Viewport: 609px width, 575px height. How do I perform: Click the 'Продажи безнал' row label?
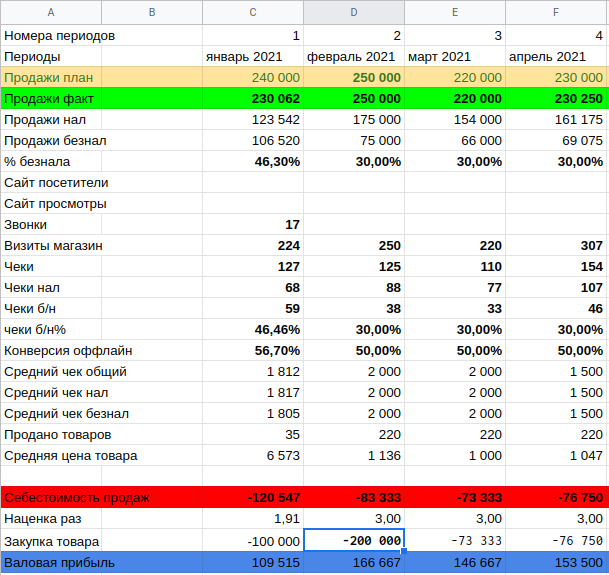[55, 141]
